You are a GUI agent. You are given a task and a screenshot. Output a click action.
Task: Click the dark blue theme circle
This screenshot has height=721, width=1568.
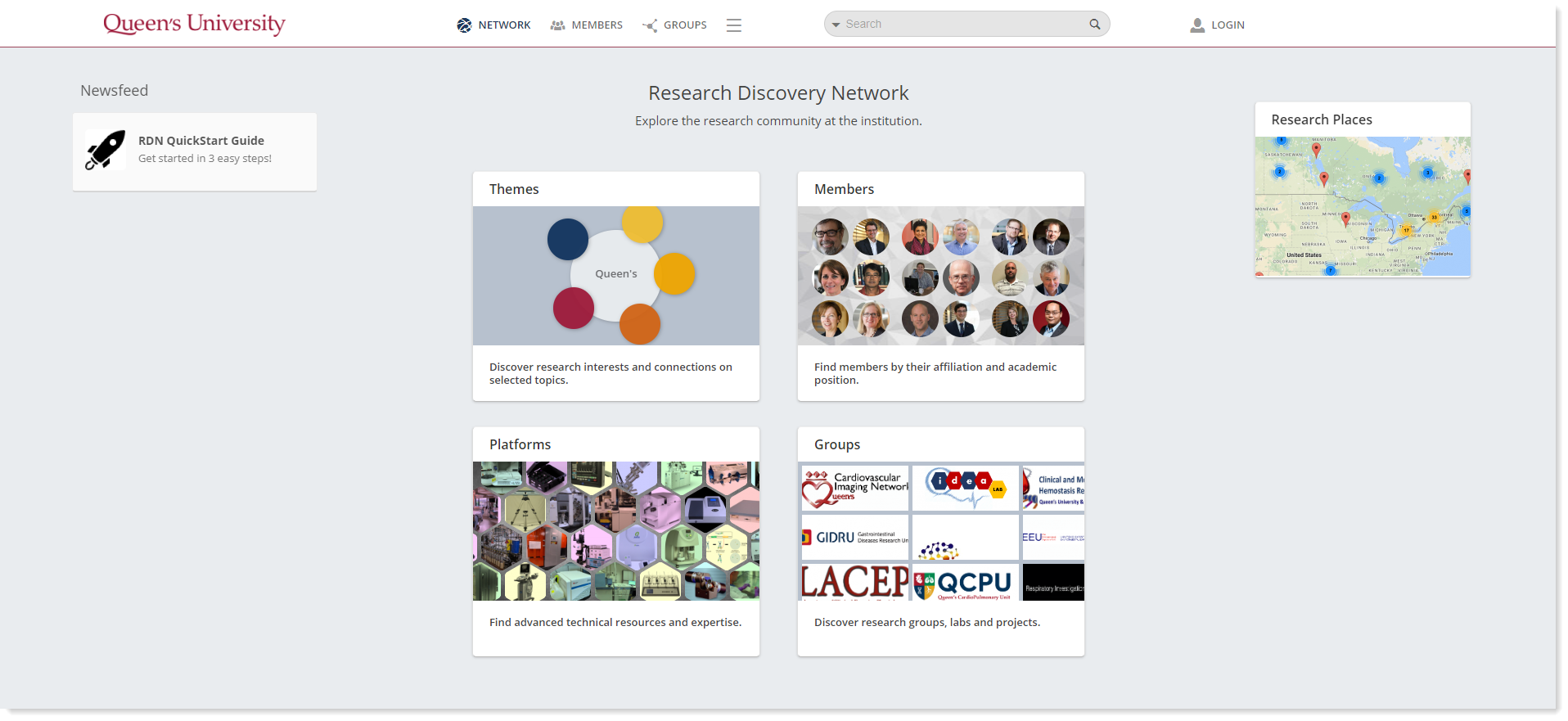[x=568, y=239]
